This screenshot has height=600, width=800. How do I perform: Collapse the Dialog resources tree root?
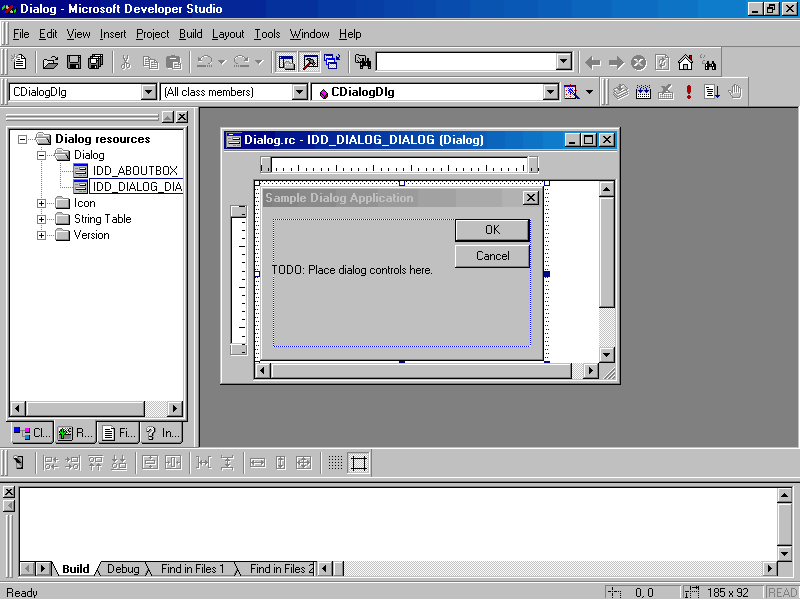tap(22, 139)
